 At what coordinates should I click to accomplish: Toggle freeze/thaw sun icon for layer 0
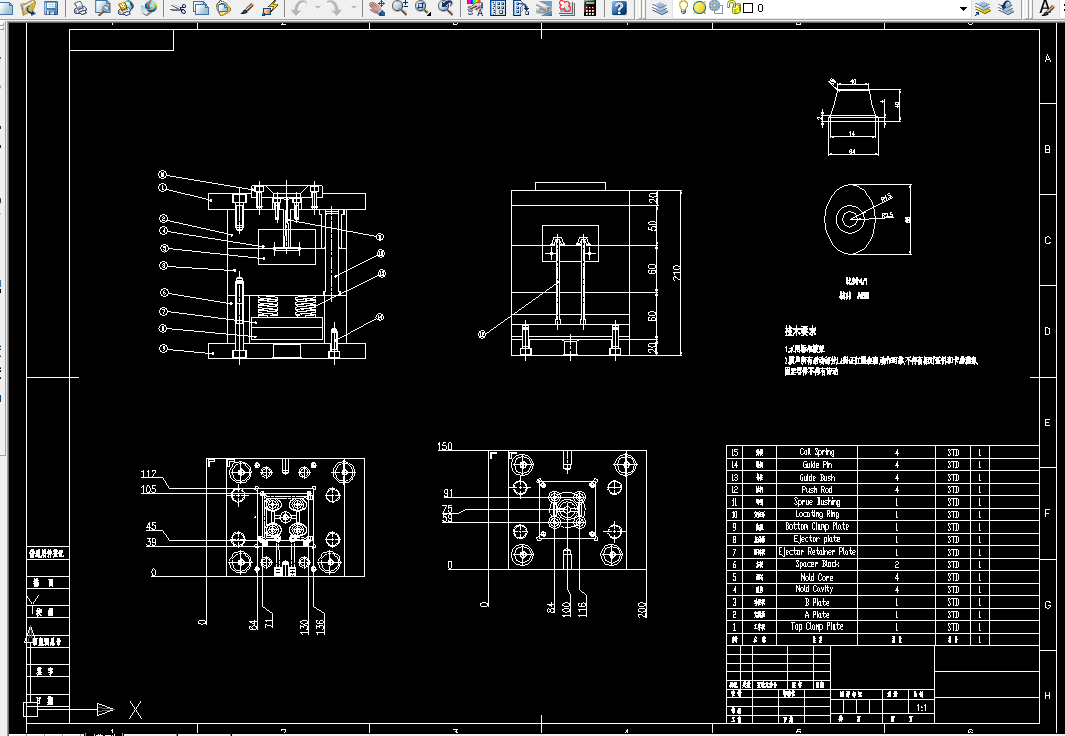point(699,7)
